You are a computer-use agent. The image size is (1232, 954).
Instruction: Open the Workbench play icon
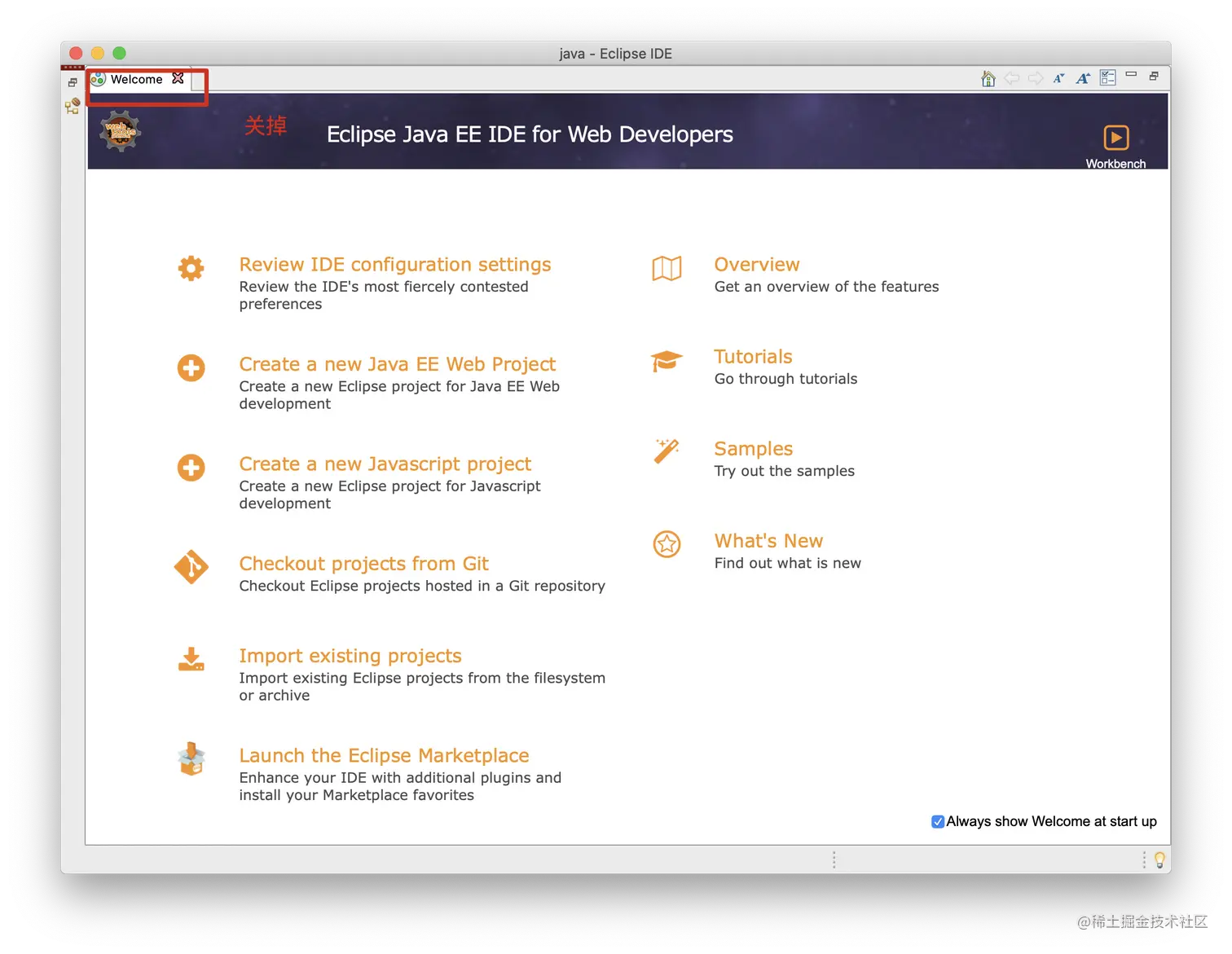point(1116,138)
